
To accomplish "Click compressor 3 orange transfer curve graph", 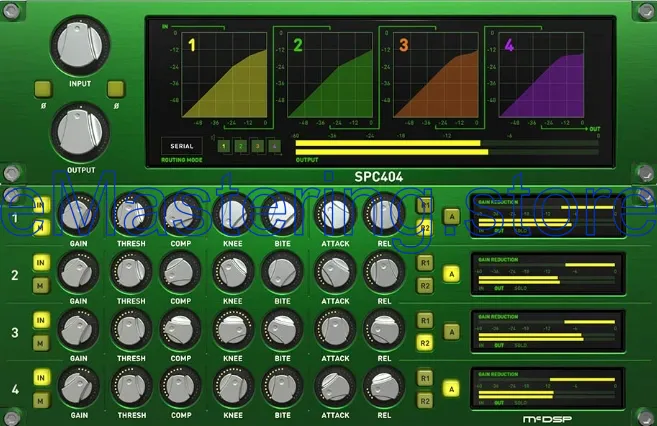I will point(436,75).
